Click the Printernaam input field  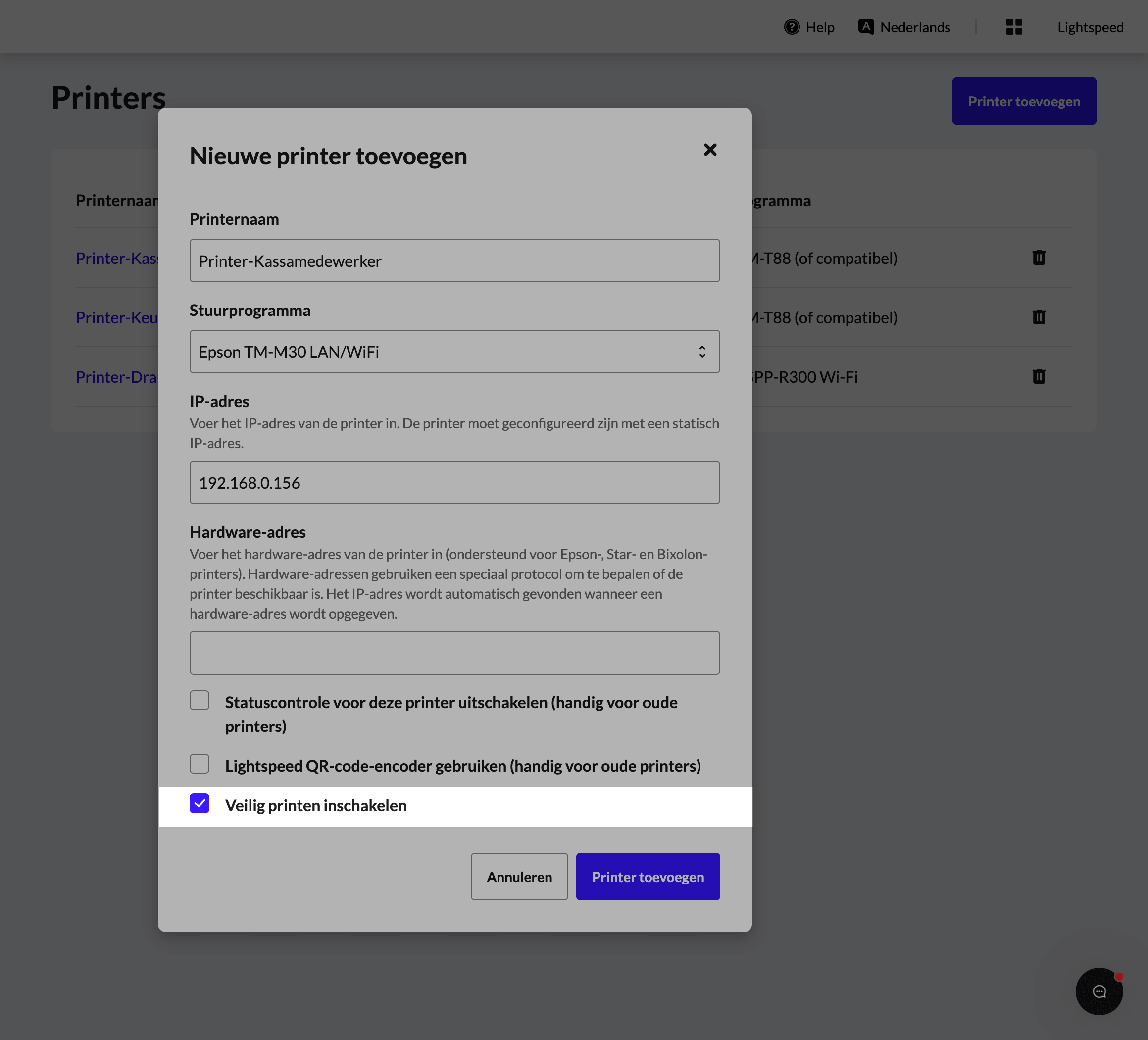coord(454,261)
